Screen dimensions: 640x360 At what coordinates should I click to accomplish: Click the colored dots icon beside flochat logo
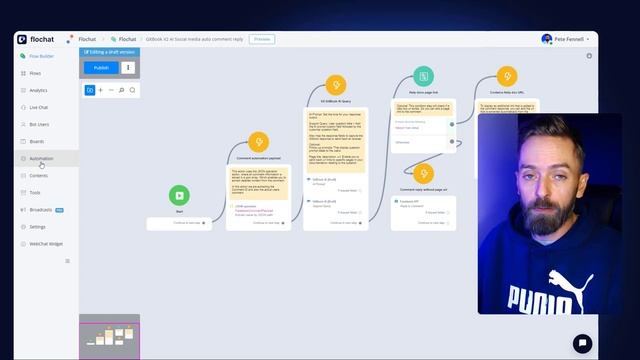click(69, 39)
